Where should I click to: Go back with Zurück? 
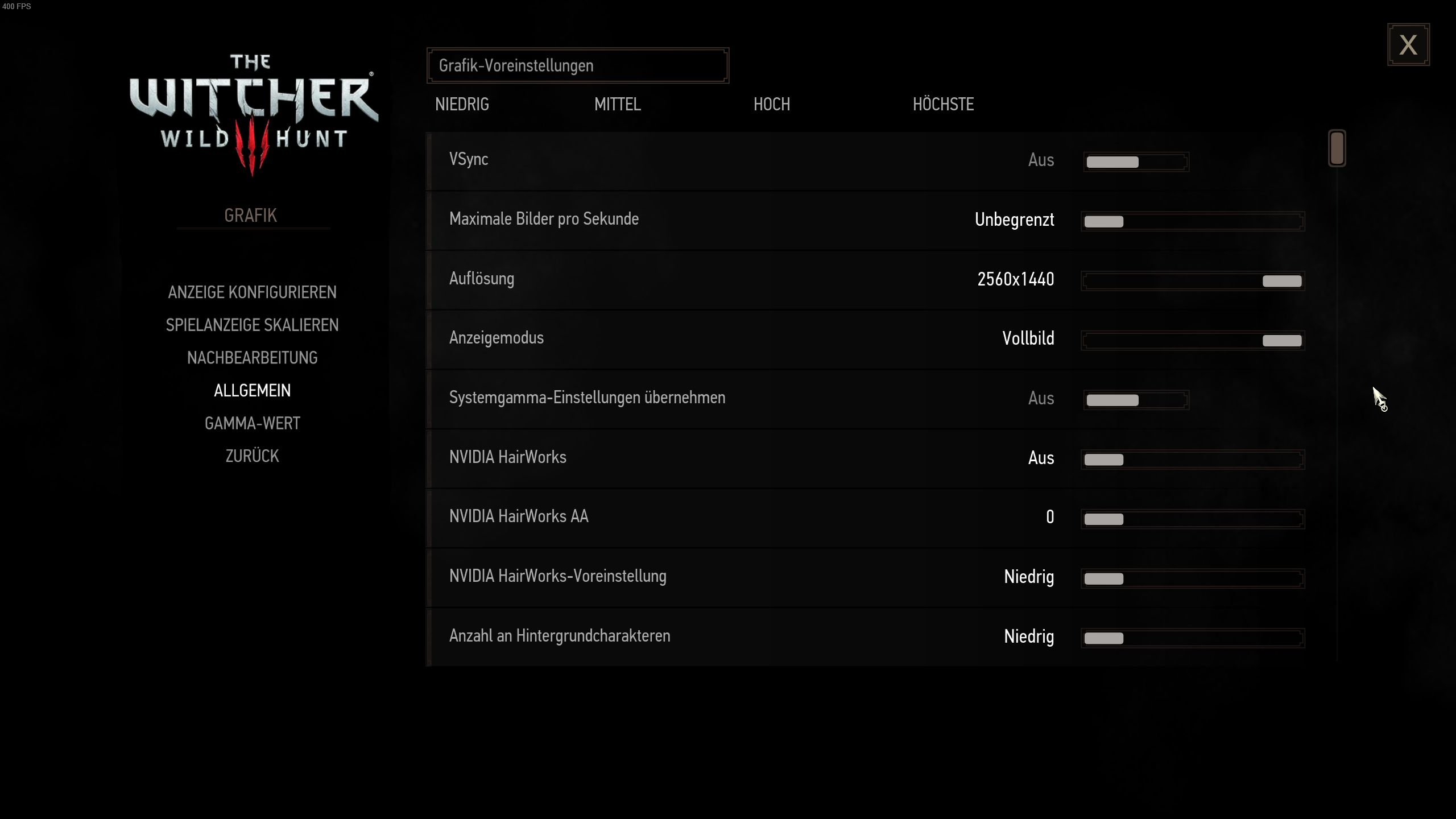tap(252, 456)
